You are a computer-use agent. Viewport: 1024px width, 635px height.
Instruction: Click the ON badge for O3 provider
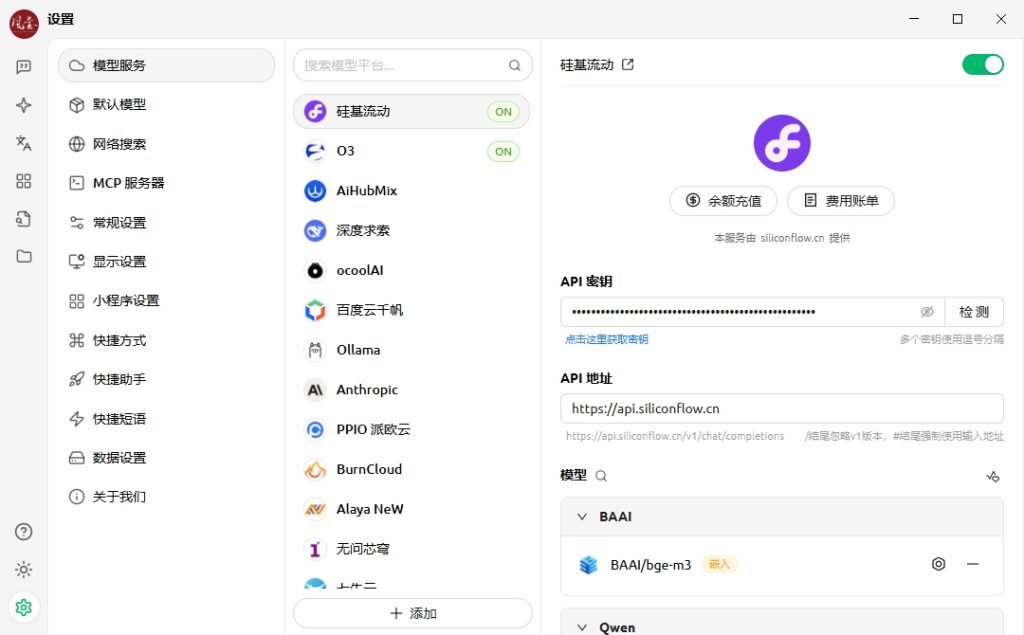click(x=503, y=151)
